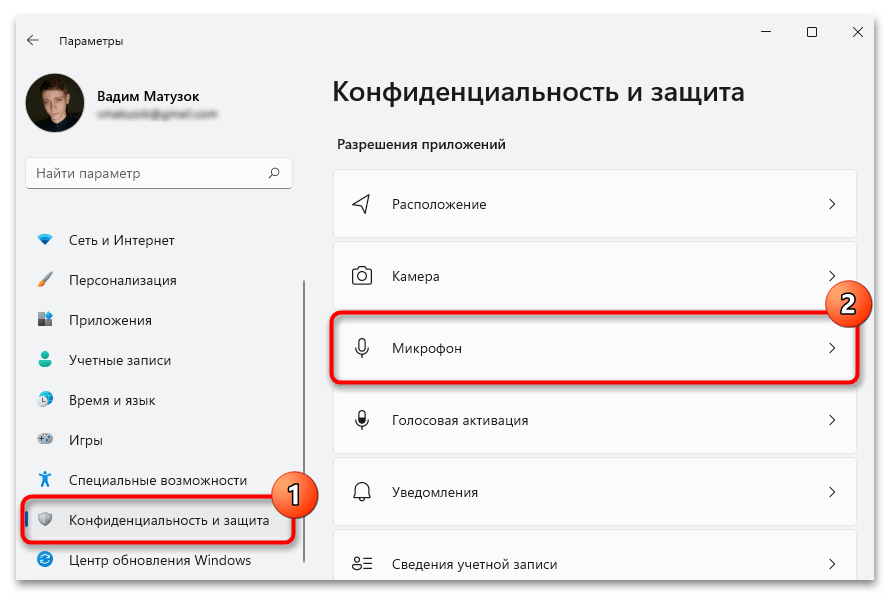Click the location arrow icon
890x596 pixels.
[x=362, y=204]
